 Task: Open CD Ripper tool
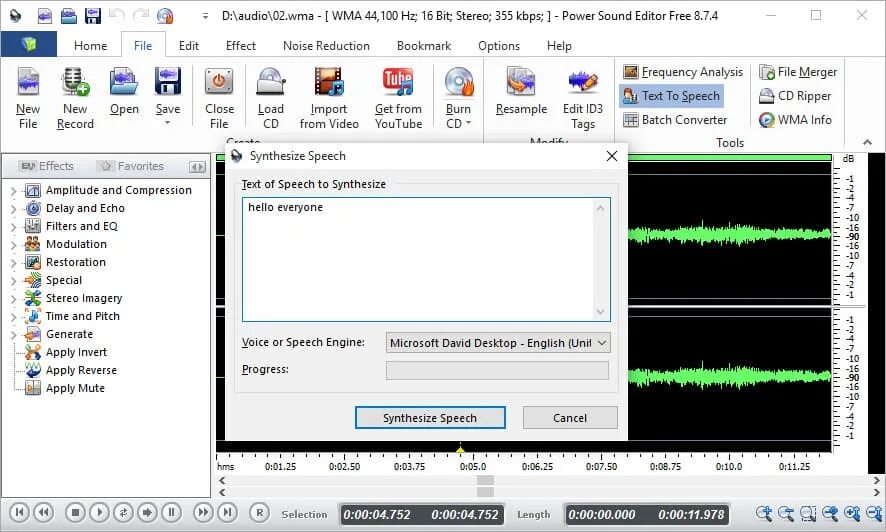click(794, 96)
